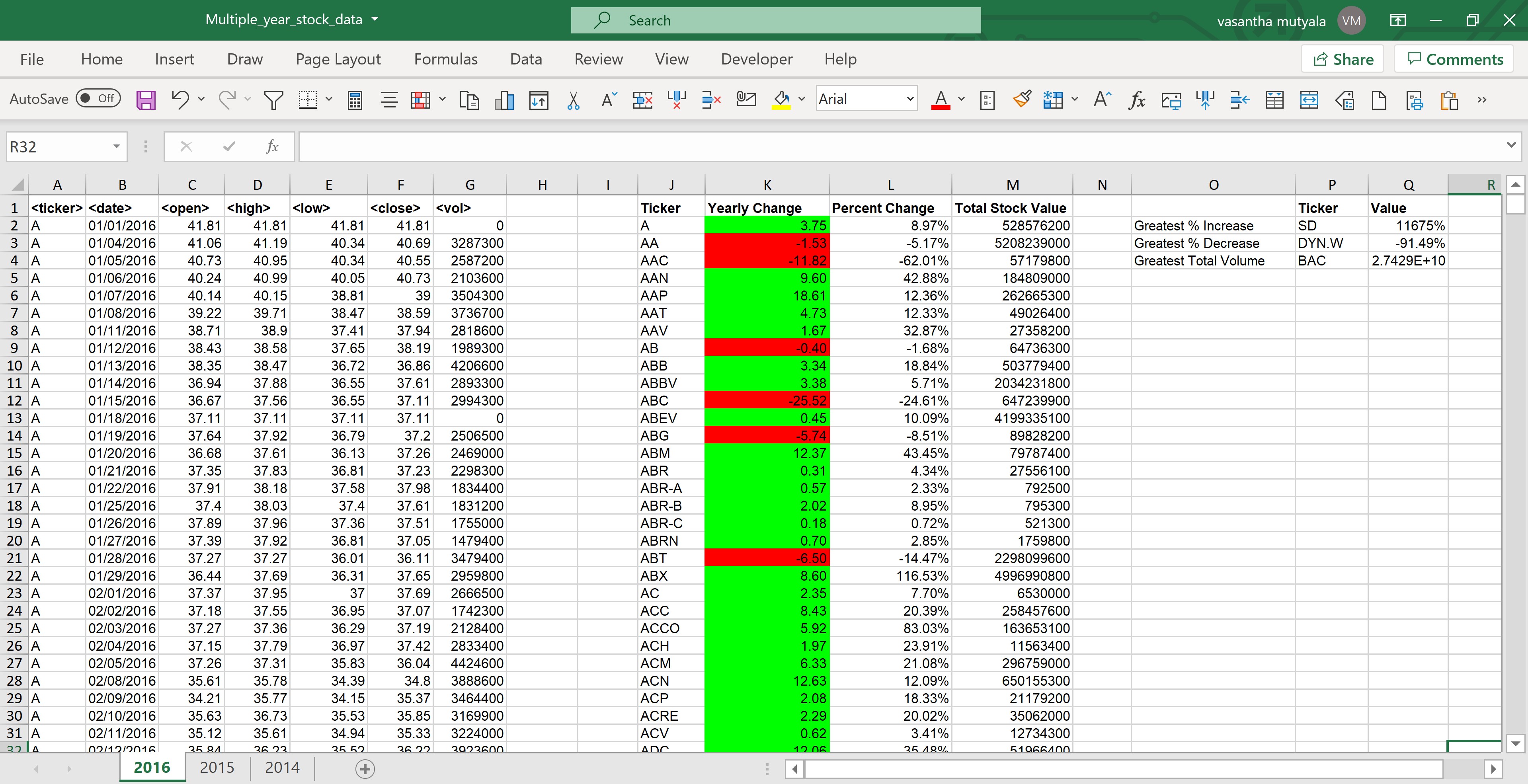Add a new sheet with plus button

pos(365,769)
